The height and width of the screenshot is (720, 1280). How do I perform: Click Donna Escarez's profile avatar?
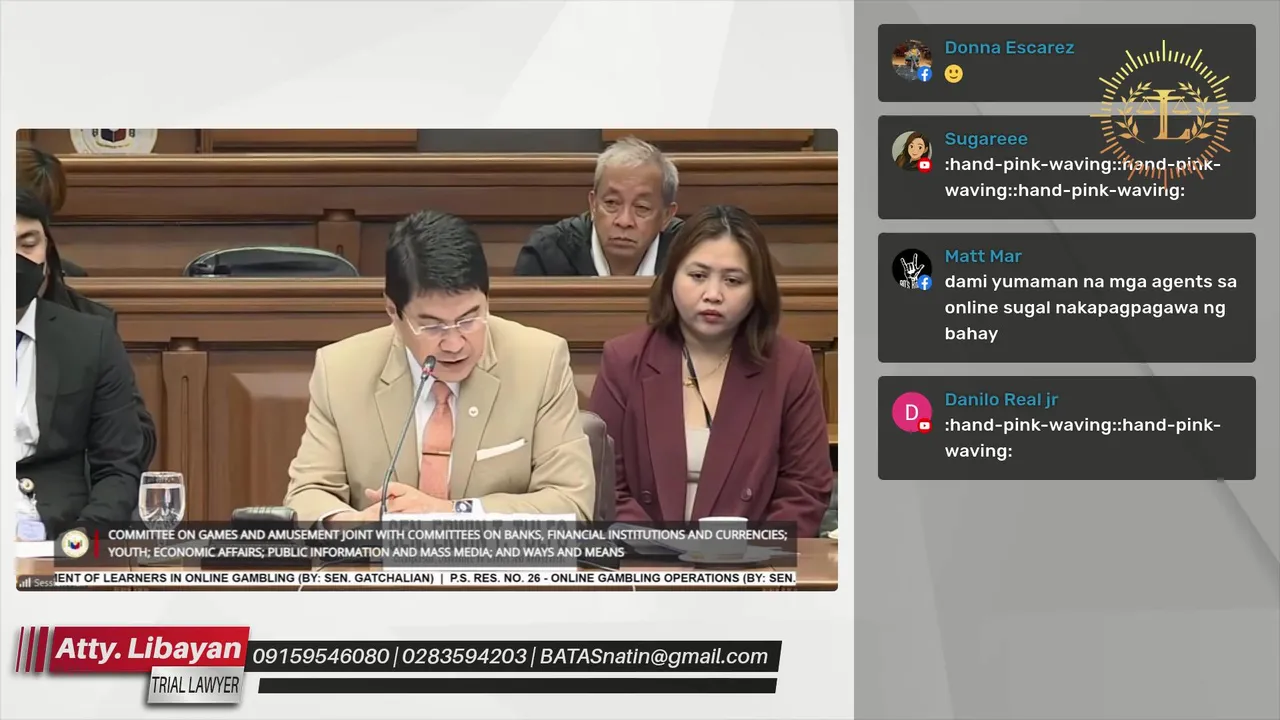click(911, 60)
